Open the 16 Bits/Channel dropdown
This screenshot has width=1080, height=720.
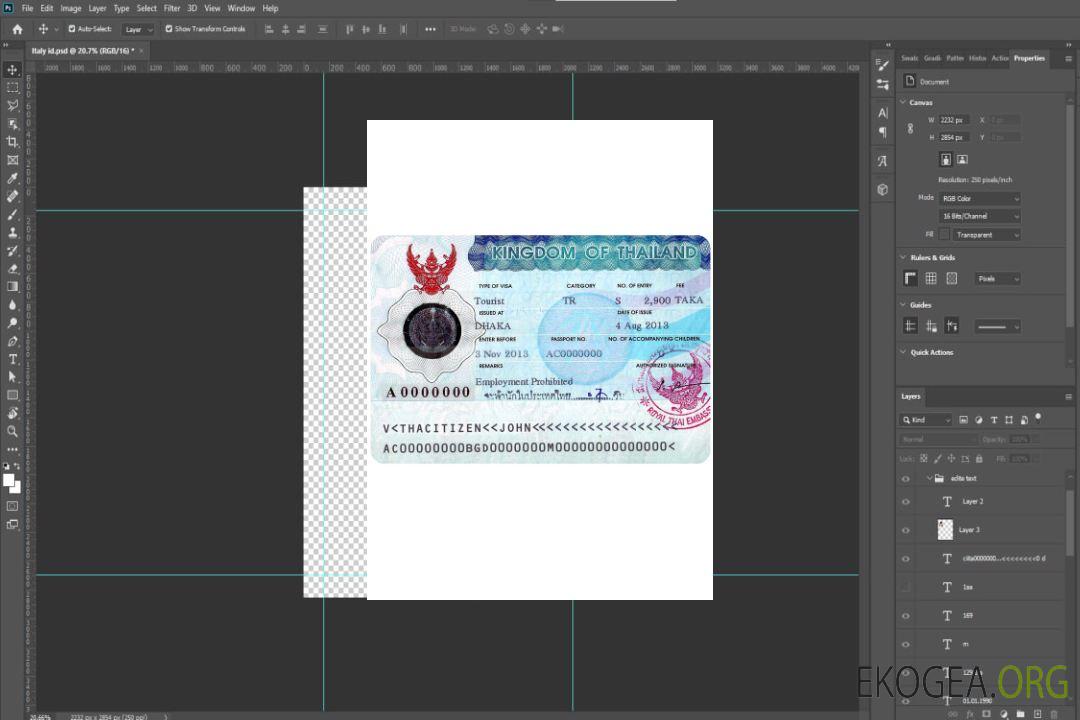[979, 216]
